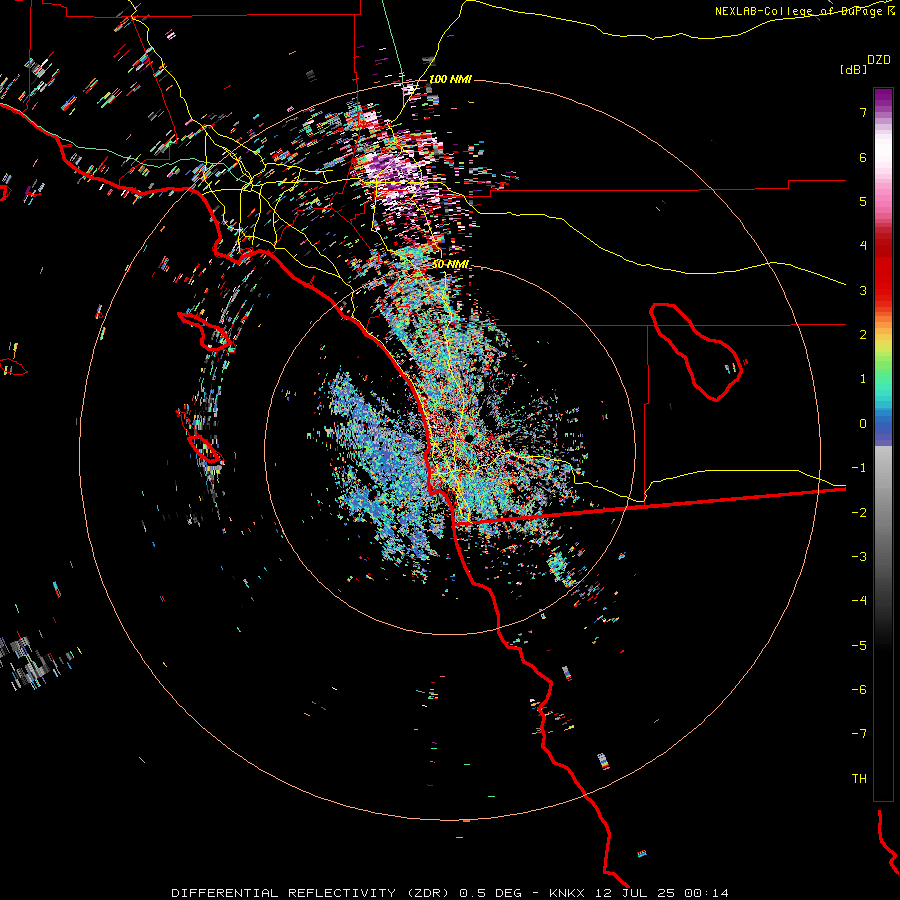Click the 6 value on color scale
This screenshot has width=900, height=900.
coord(863,157)
